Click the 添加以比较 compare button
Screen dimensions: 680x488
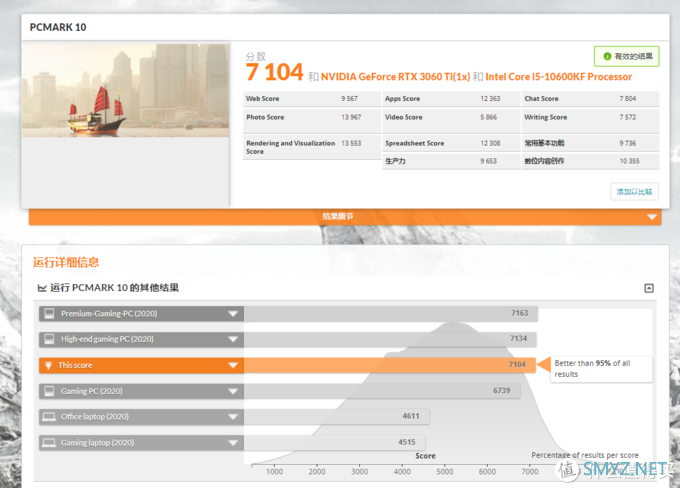[x=634, y=192]
